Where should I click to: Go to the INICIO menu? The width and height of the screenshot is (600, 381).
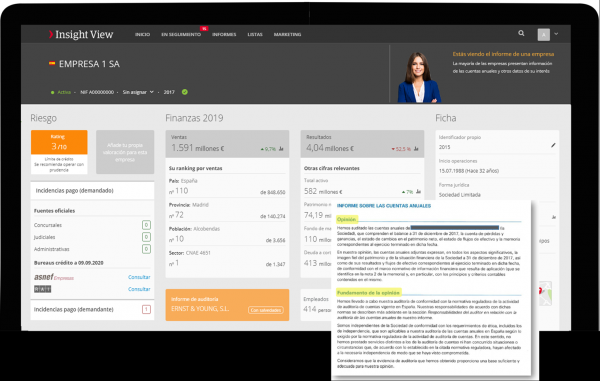pyautogui.click(x=142, y=34)
